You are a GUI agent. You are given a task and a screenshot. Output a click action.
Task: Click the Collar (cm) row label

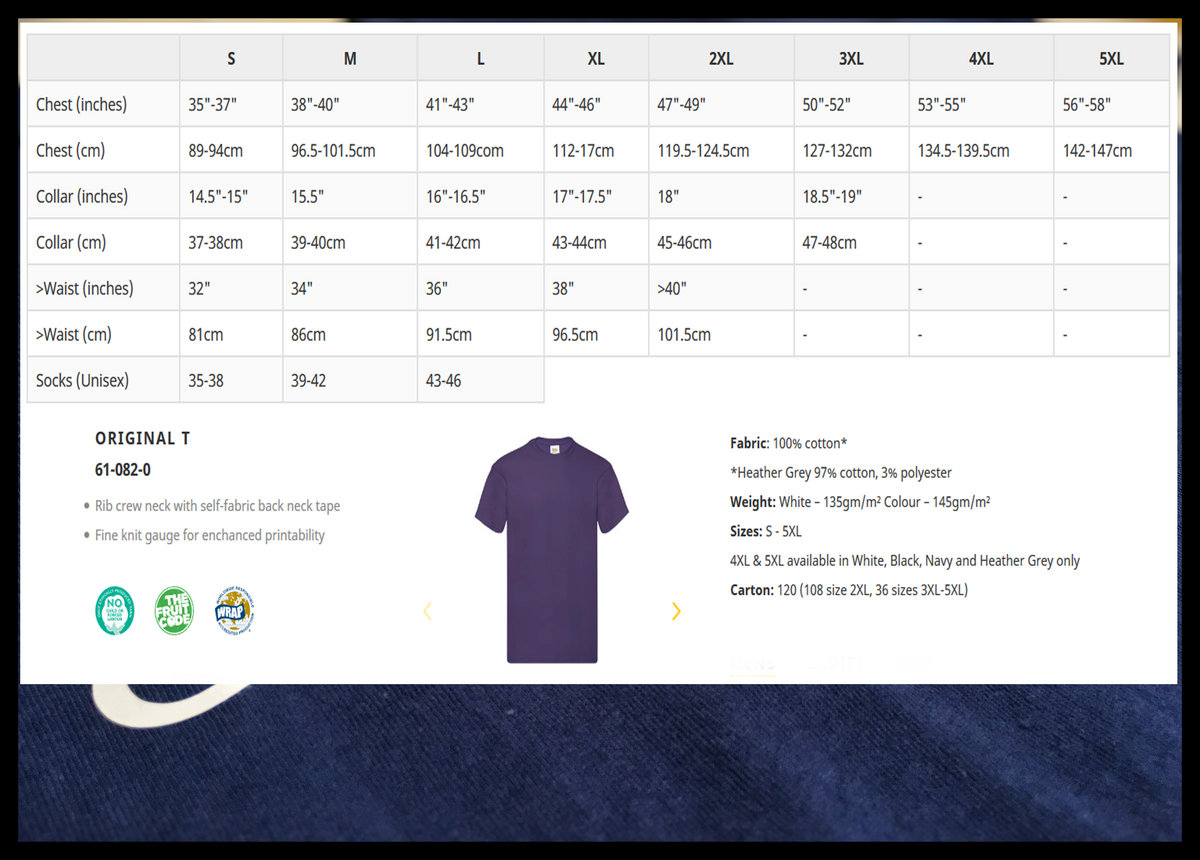(71, 242)
